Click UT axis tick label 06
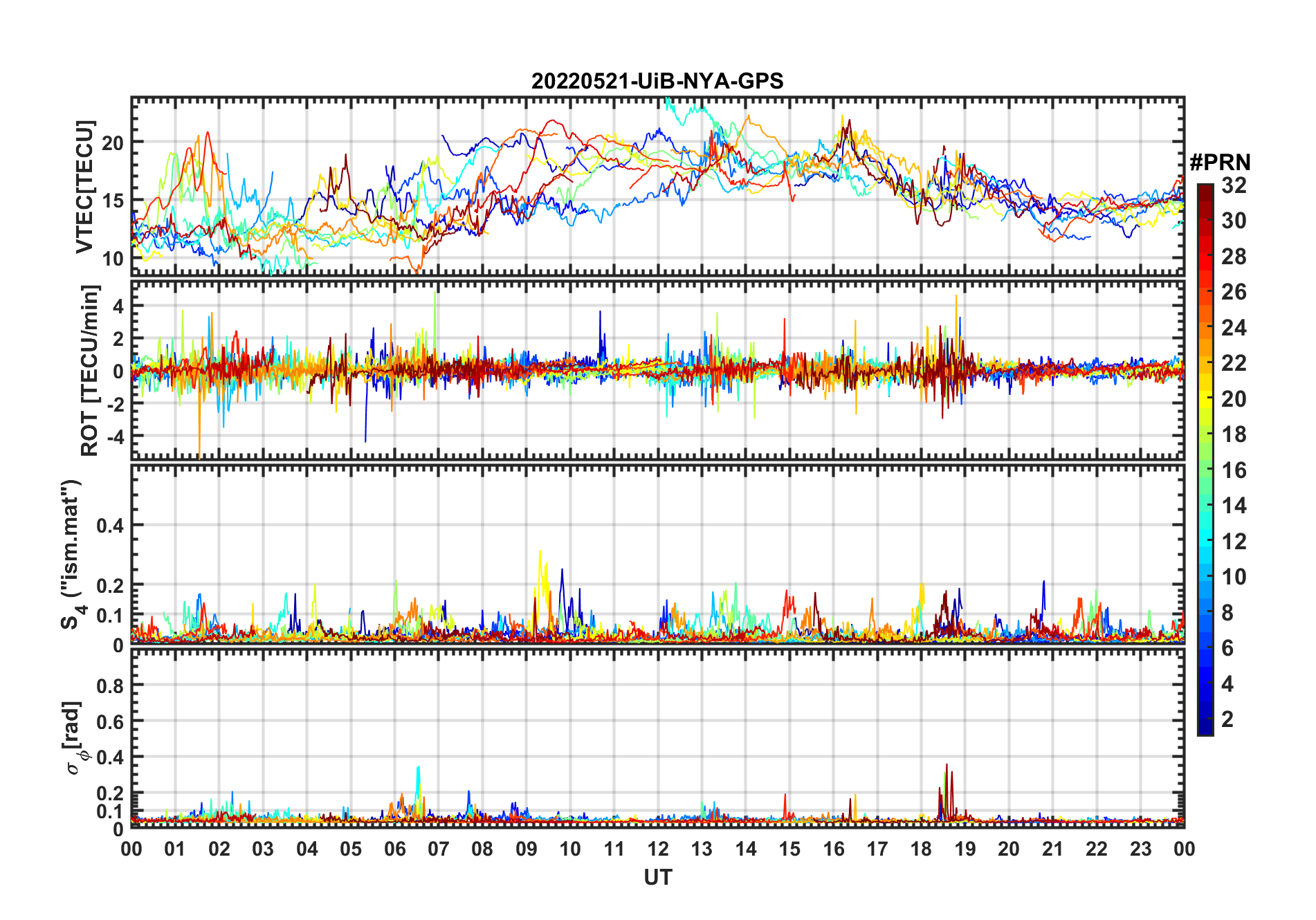The height and width of the screenshot is (920, 1316). [x=394, y=849]
